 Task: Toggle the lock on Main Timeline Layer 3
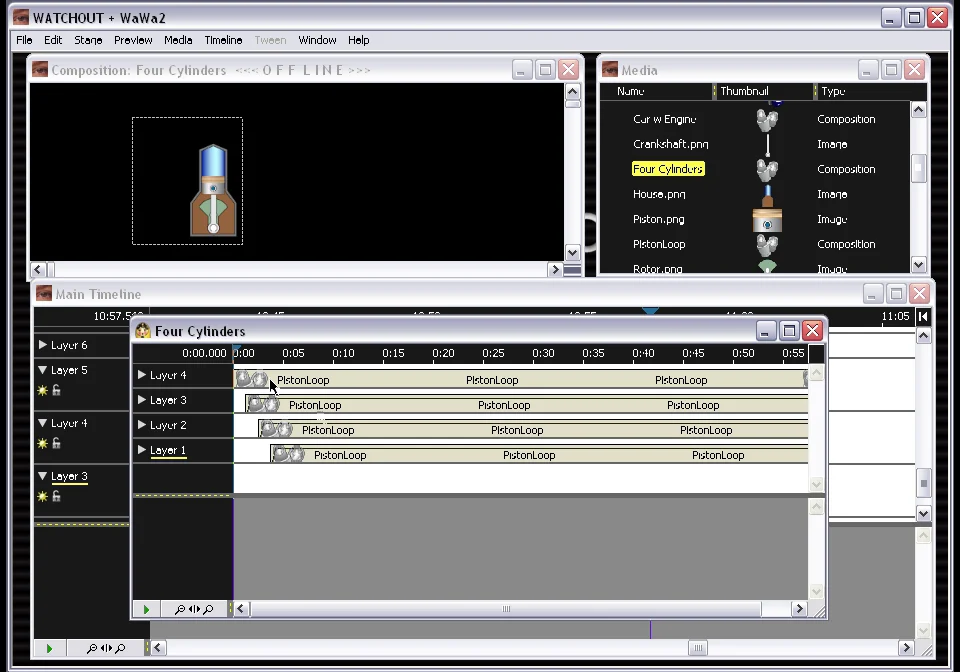point(56,496)
